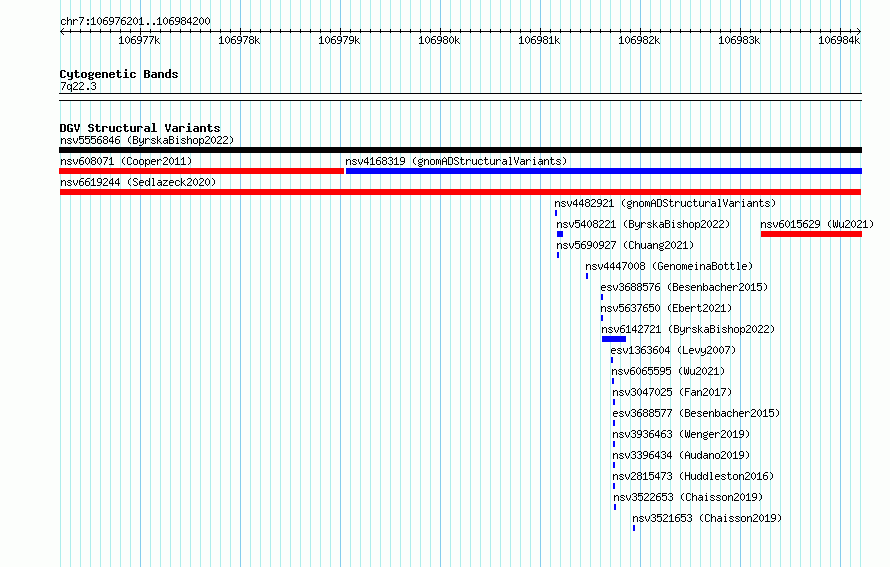The image size is (890, 567).
Task: Open nsv6142721 (ByrskaBishop2022) label
Action: tap(688, 329)
